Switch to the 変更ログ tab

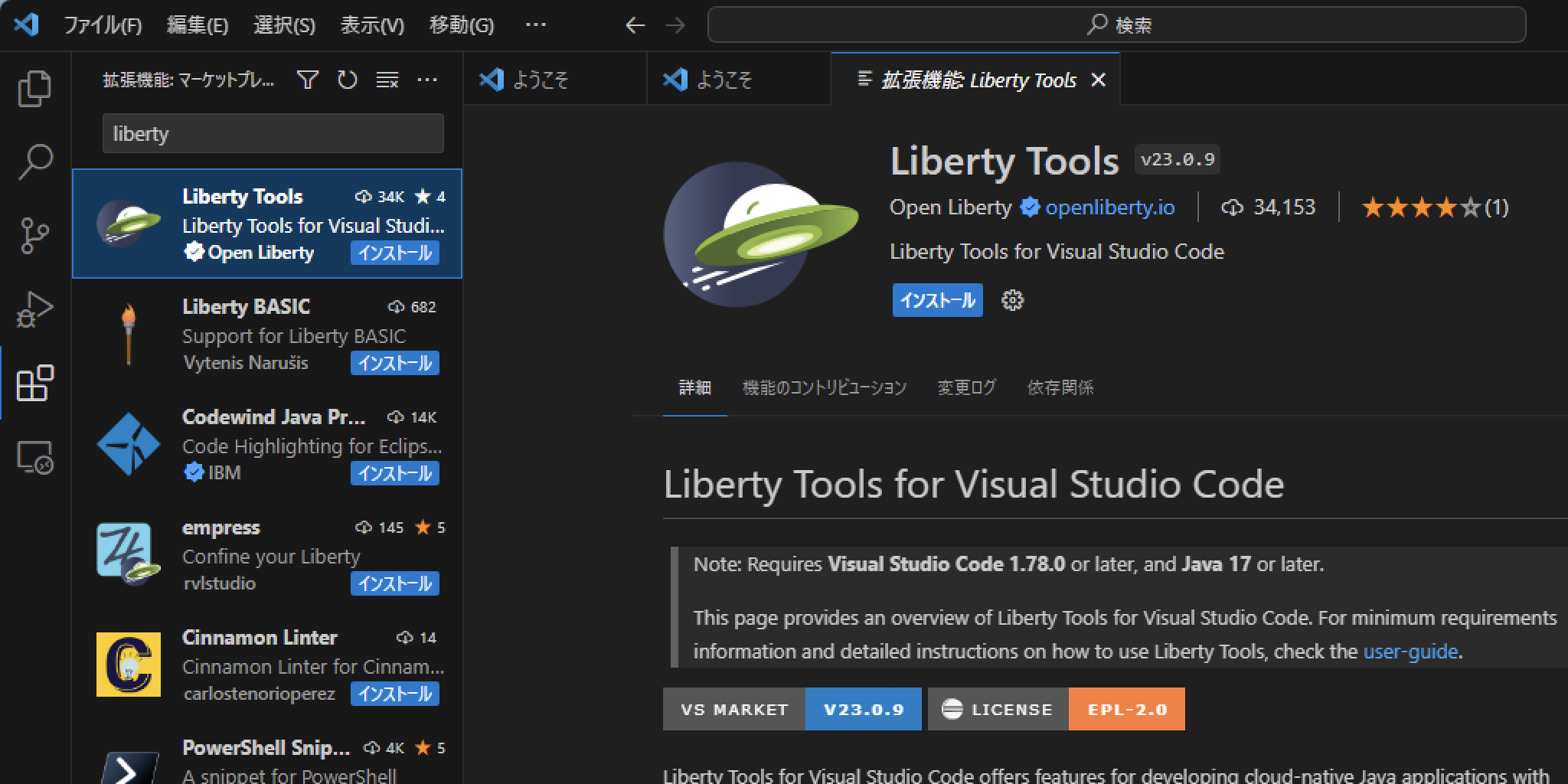[x=965, y=388]
